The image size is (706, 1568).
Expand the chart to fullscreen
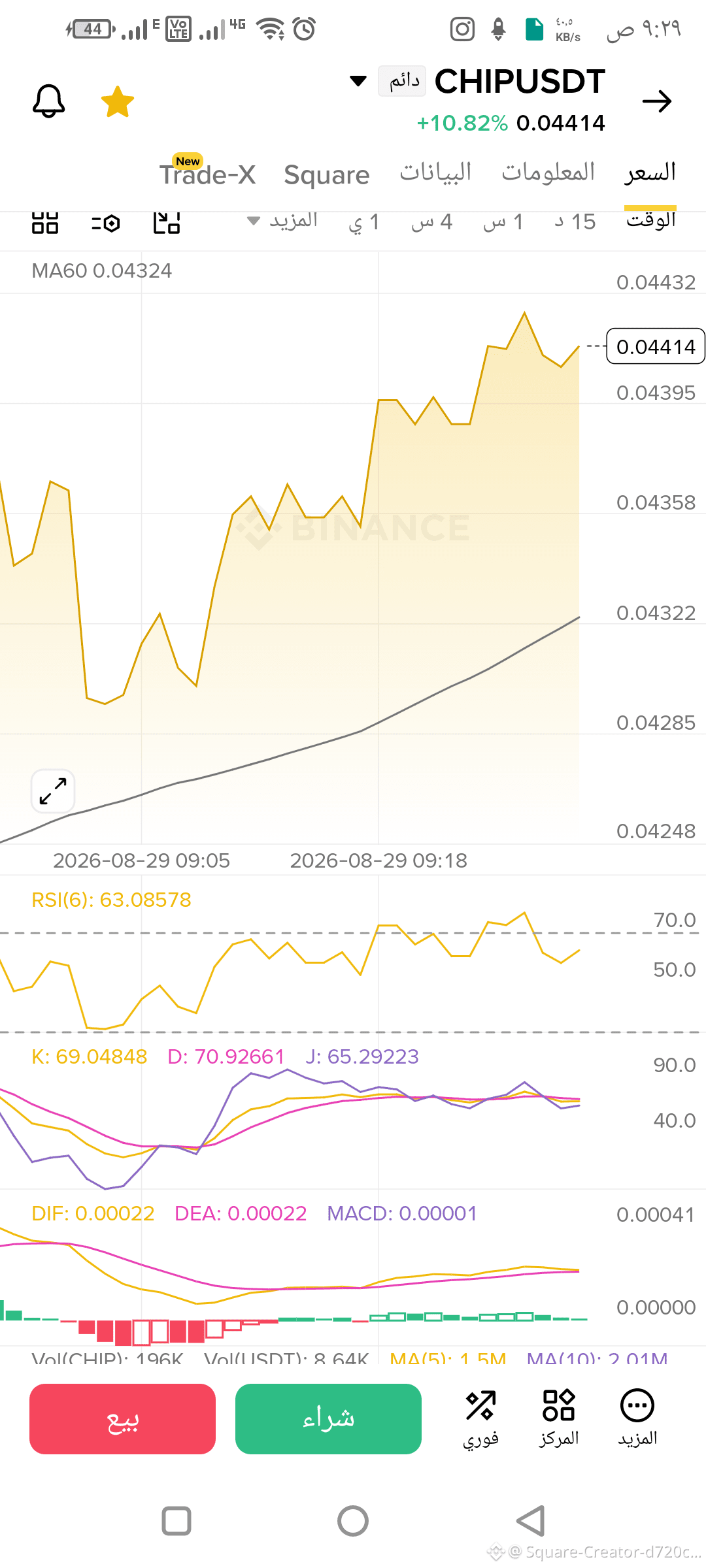coord(53,791)
